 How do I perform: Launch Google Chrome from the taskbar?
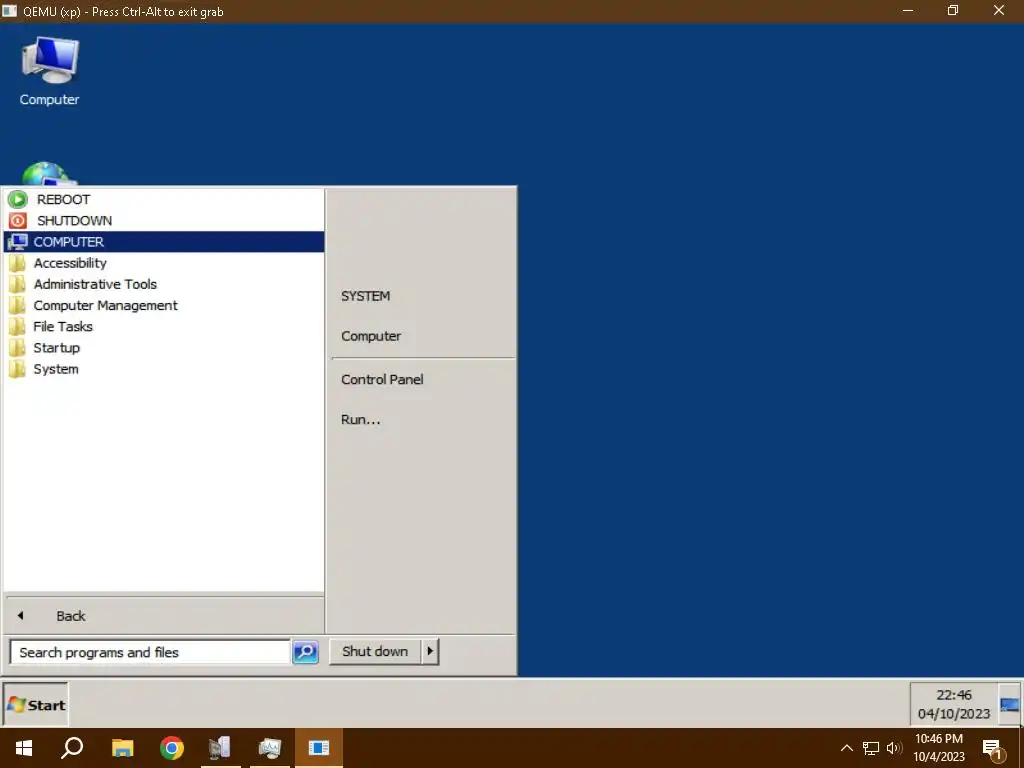[172, 748]
